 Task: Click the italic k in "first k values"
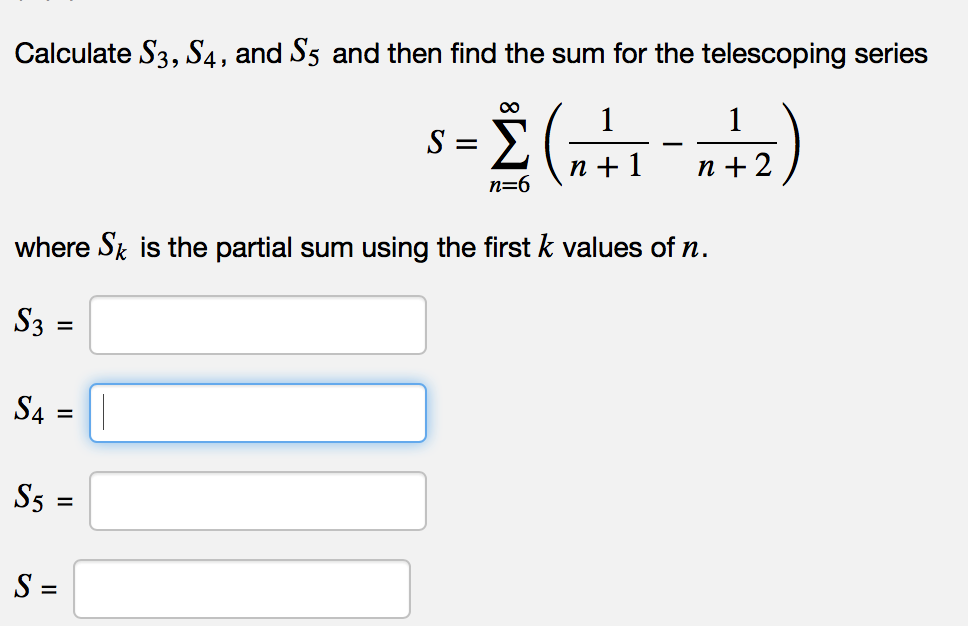coord(546,246)
